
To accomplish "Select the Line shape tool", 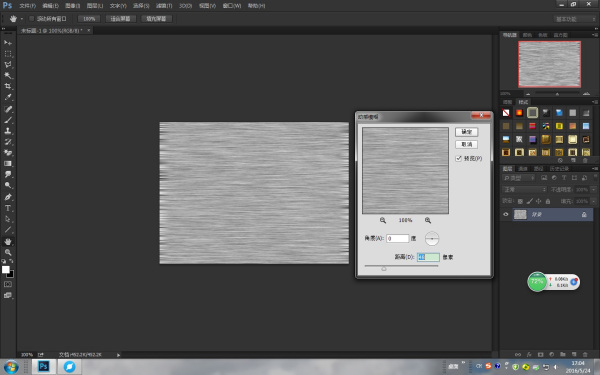I will (8, 230).
